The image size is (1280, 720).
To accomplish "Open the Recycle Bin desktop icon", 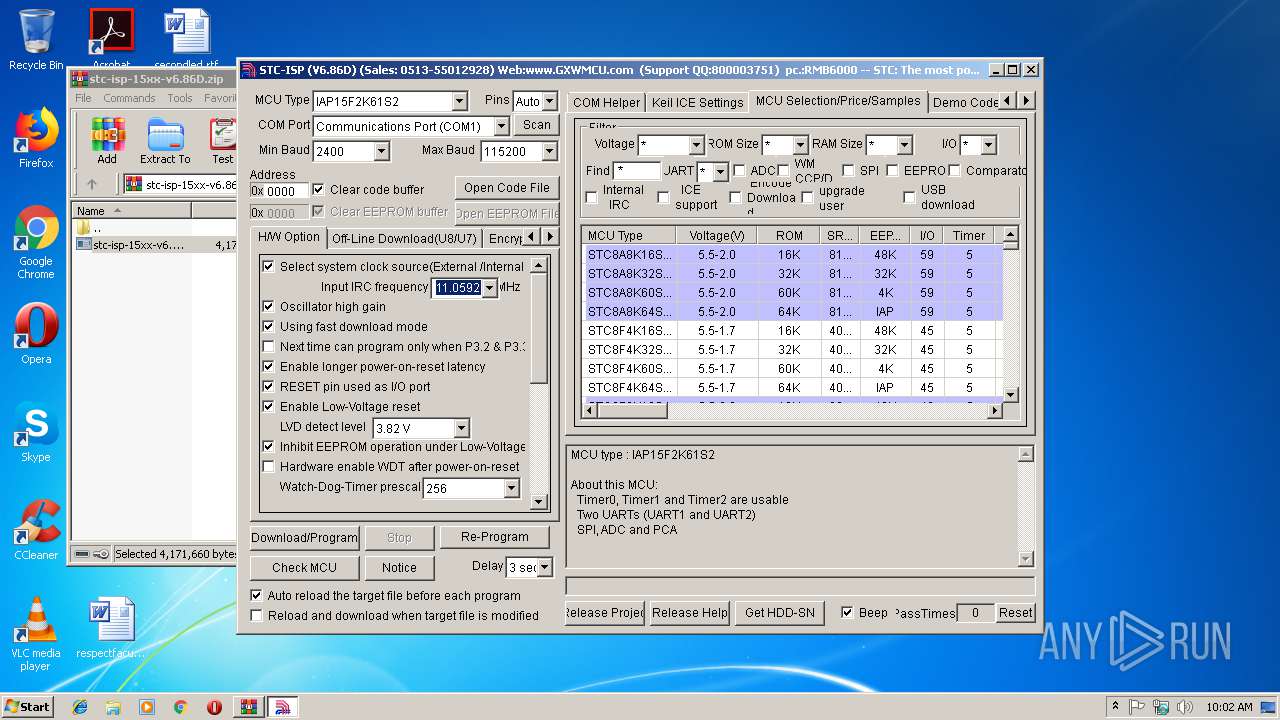I will pyautogui.click(x=36, y=39).
